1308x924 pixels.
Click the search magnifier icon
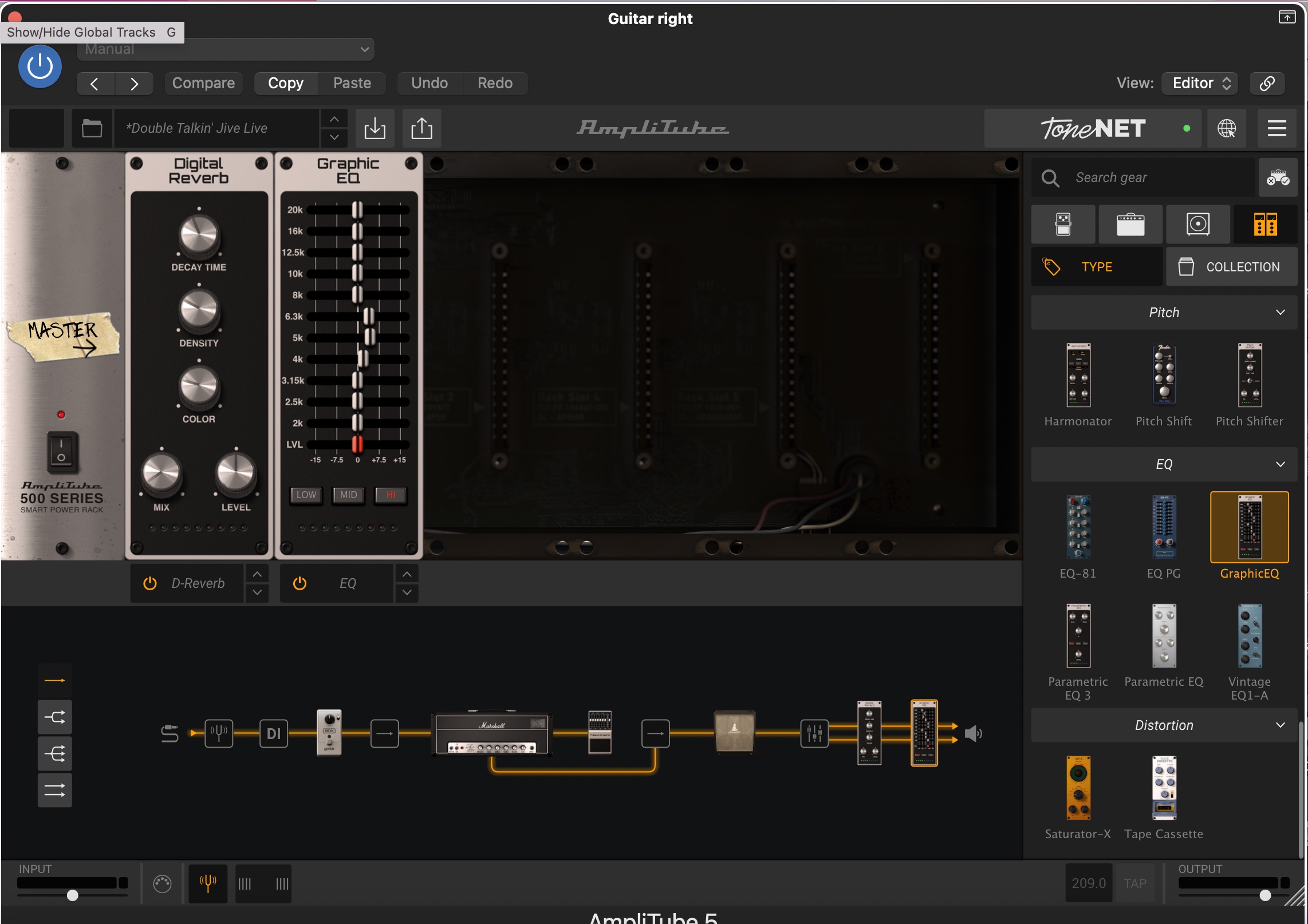[1050, 178]
